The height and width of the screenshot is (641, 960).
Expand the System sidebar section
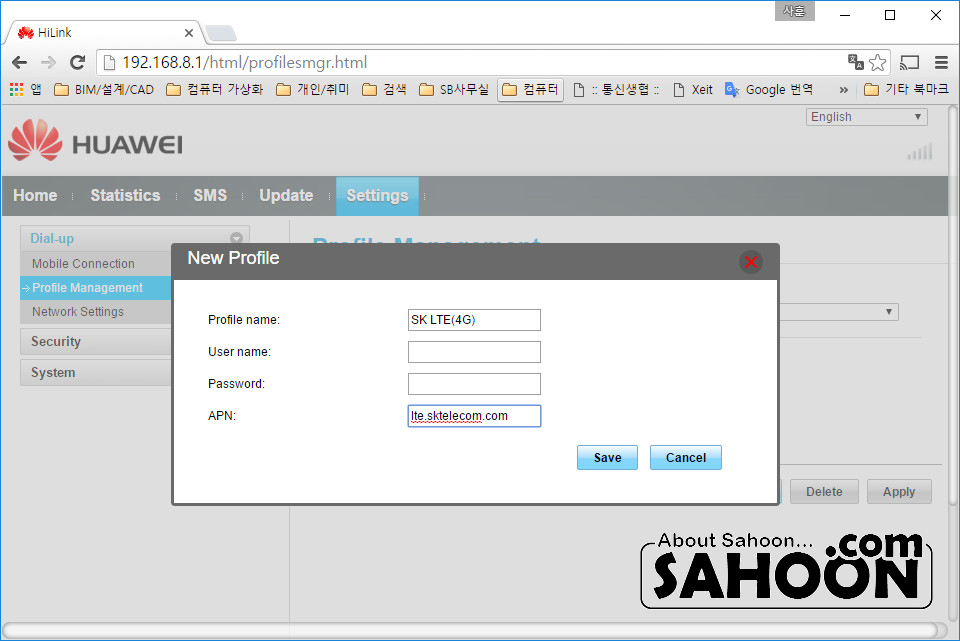96,372
